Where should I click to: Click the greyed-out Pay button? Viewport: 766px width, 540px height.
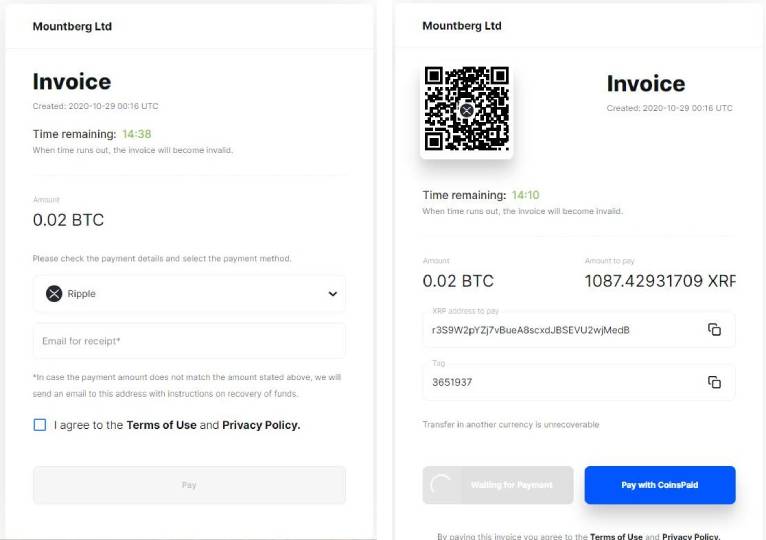(x=189, y=485)
